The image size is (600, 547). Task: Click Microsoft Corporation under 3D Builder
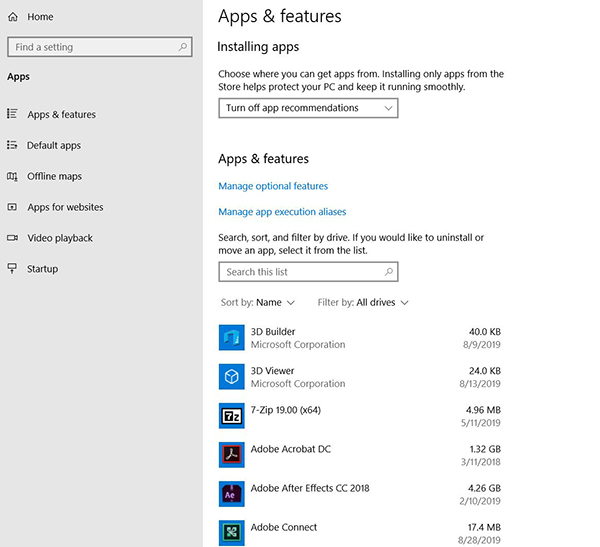pos(298,345)
